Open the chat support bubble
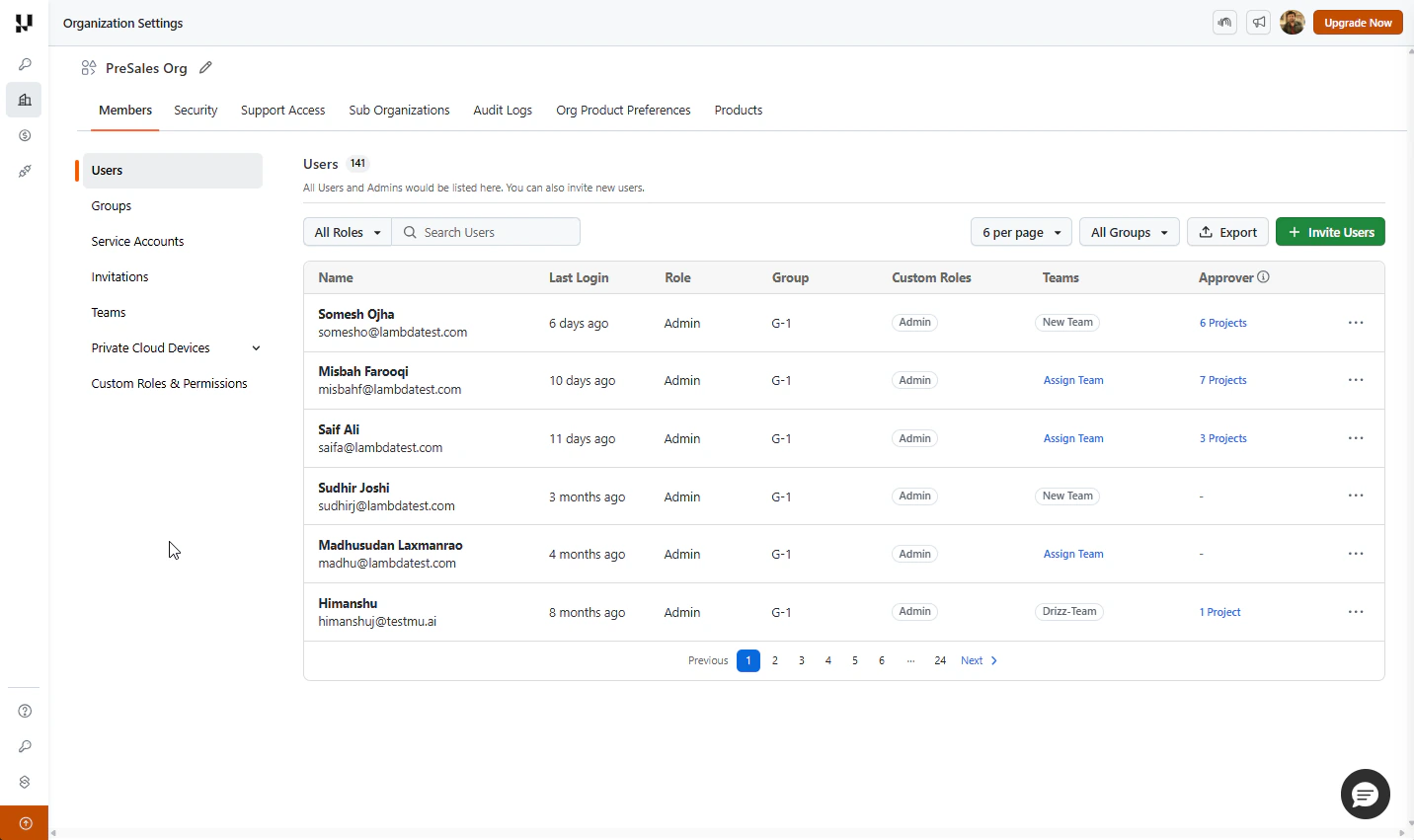The image size is (1414, 840). click(x=1365, y=794)
